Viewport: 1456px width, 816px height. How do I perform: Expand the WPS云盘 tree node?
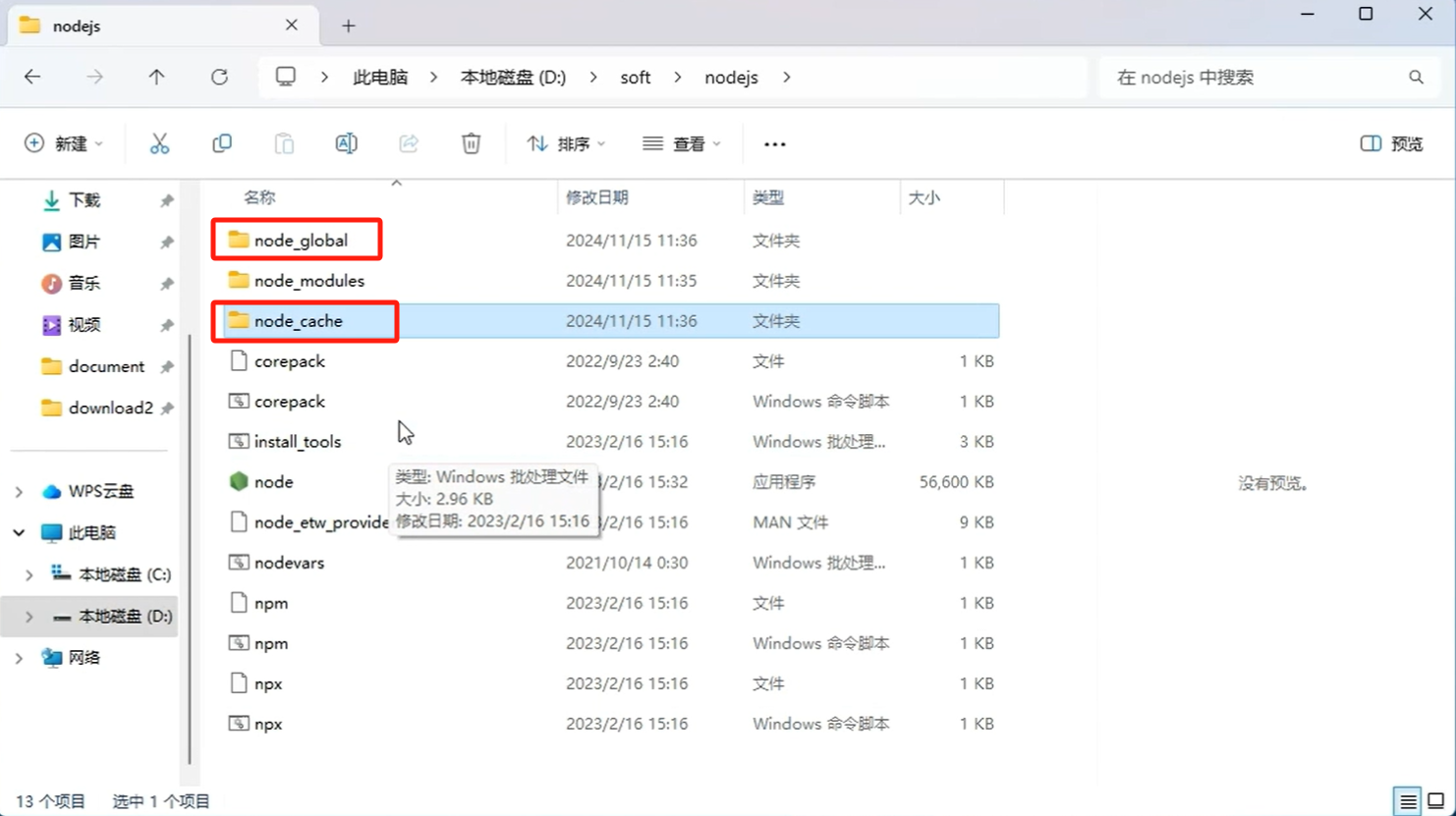pos(19,491)
